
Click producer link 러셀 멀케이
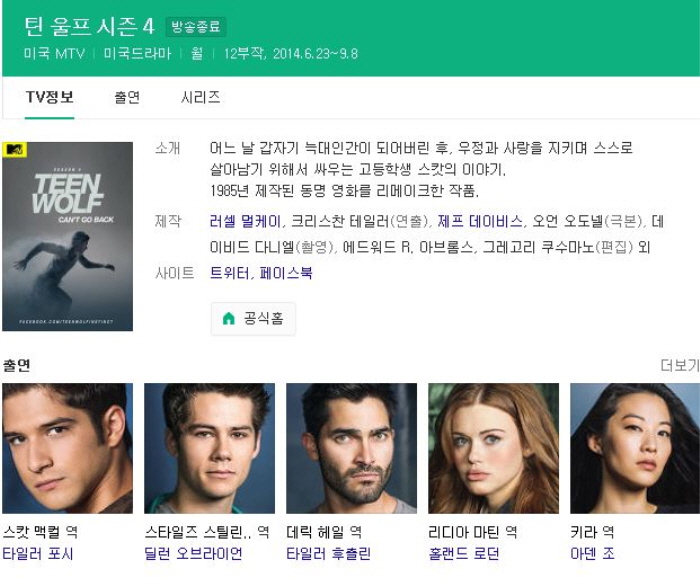tap(246, 221)
